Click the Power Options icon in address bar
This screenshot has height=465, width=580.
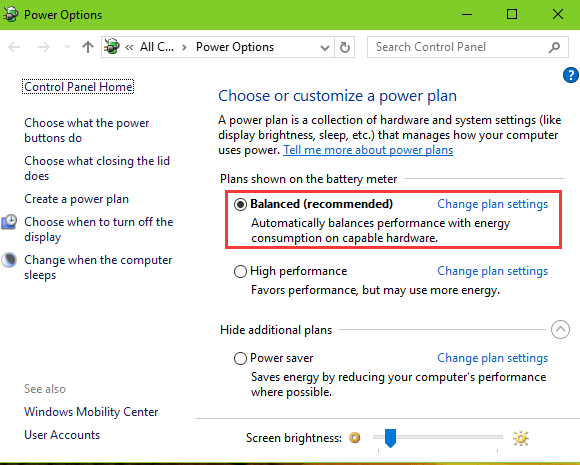[x=112, y=47]
